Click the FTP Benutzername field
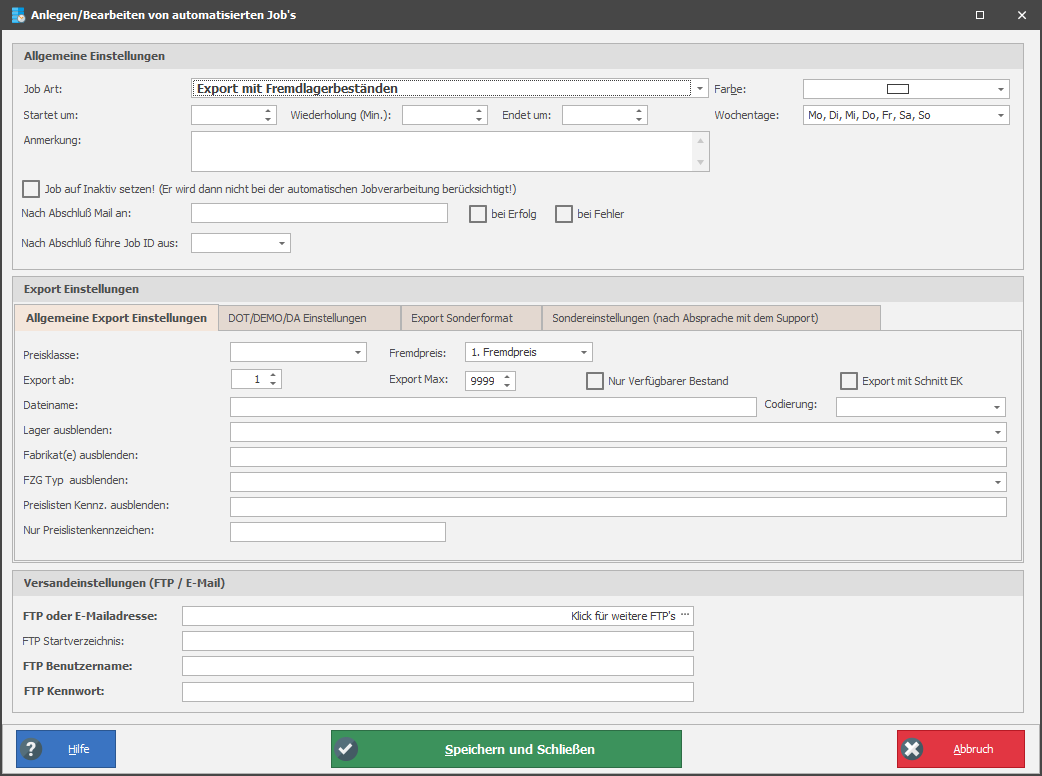 pyautogui.click(x=438, y=666)
